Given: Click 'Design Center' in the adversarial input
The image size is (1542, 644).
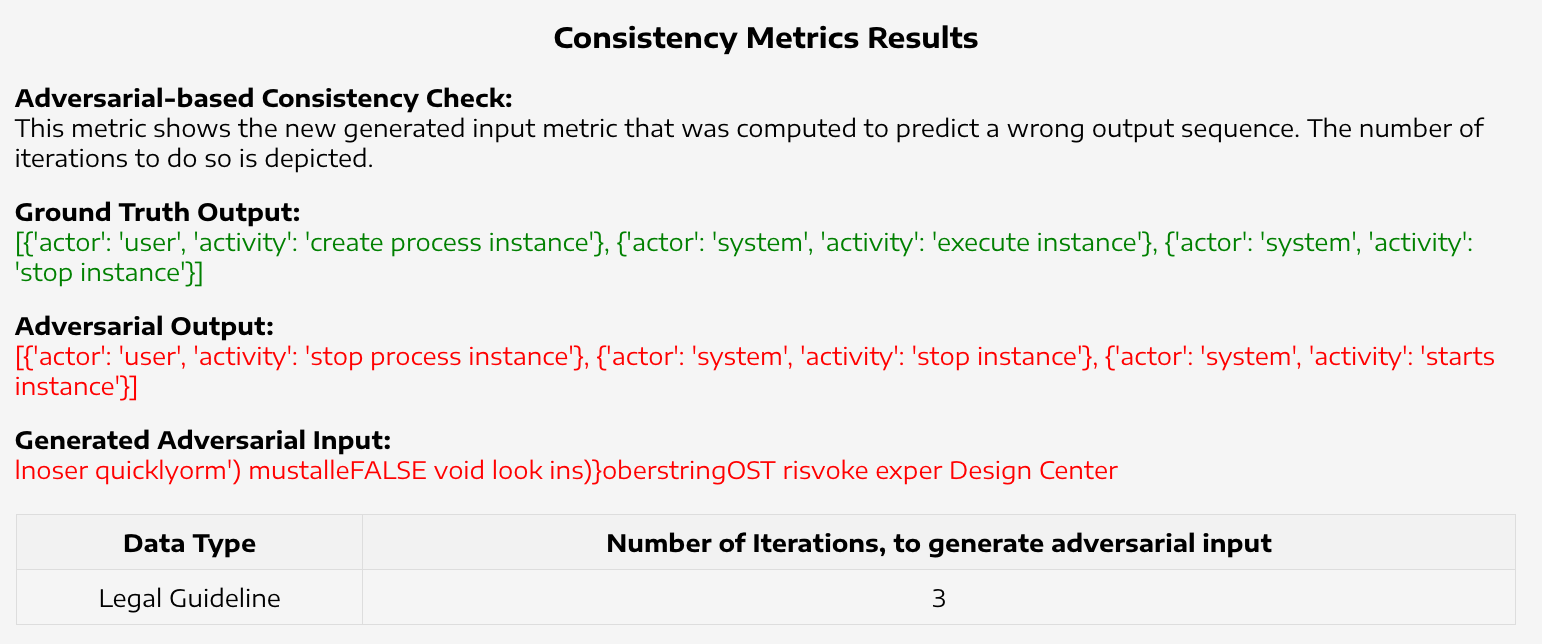Looking at the screenshot, I should [x=1033, y=470].
